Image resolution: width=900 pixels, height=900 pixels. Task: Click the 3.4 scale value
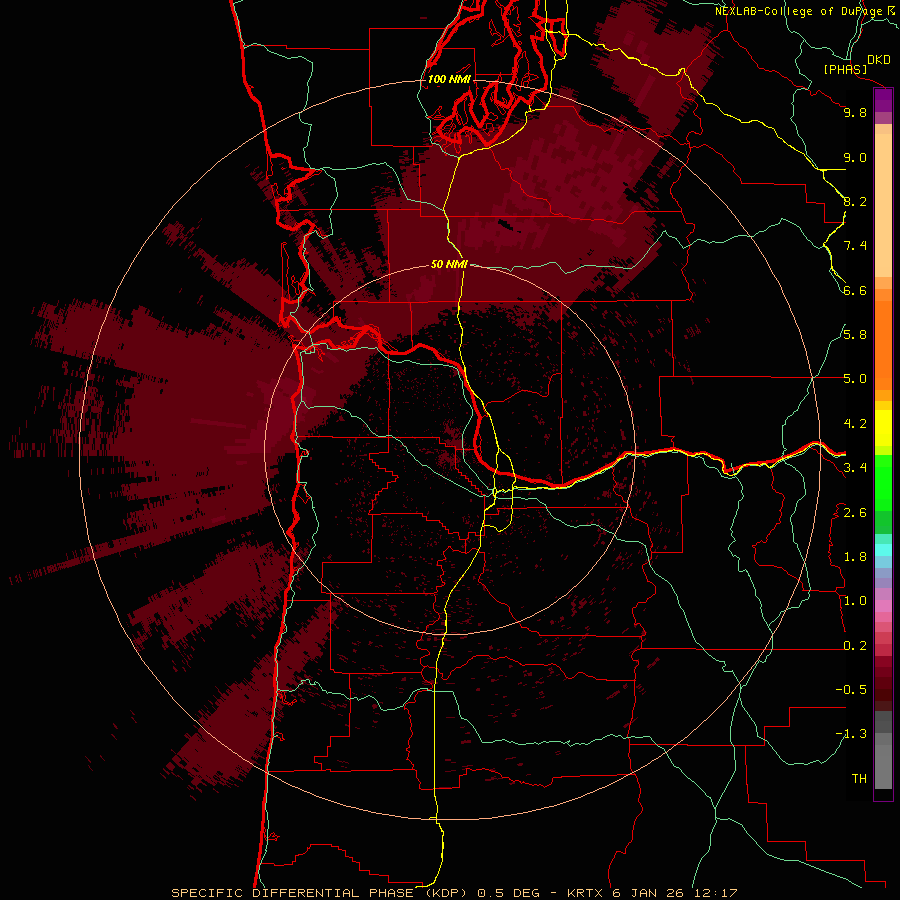tap(855, 468)
